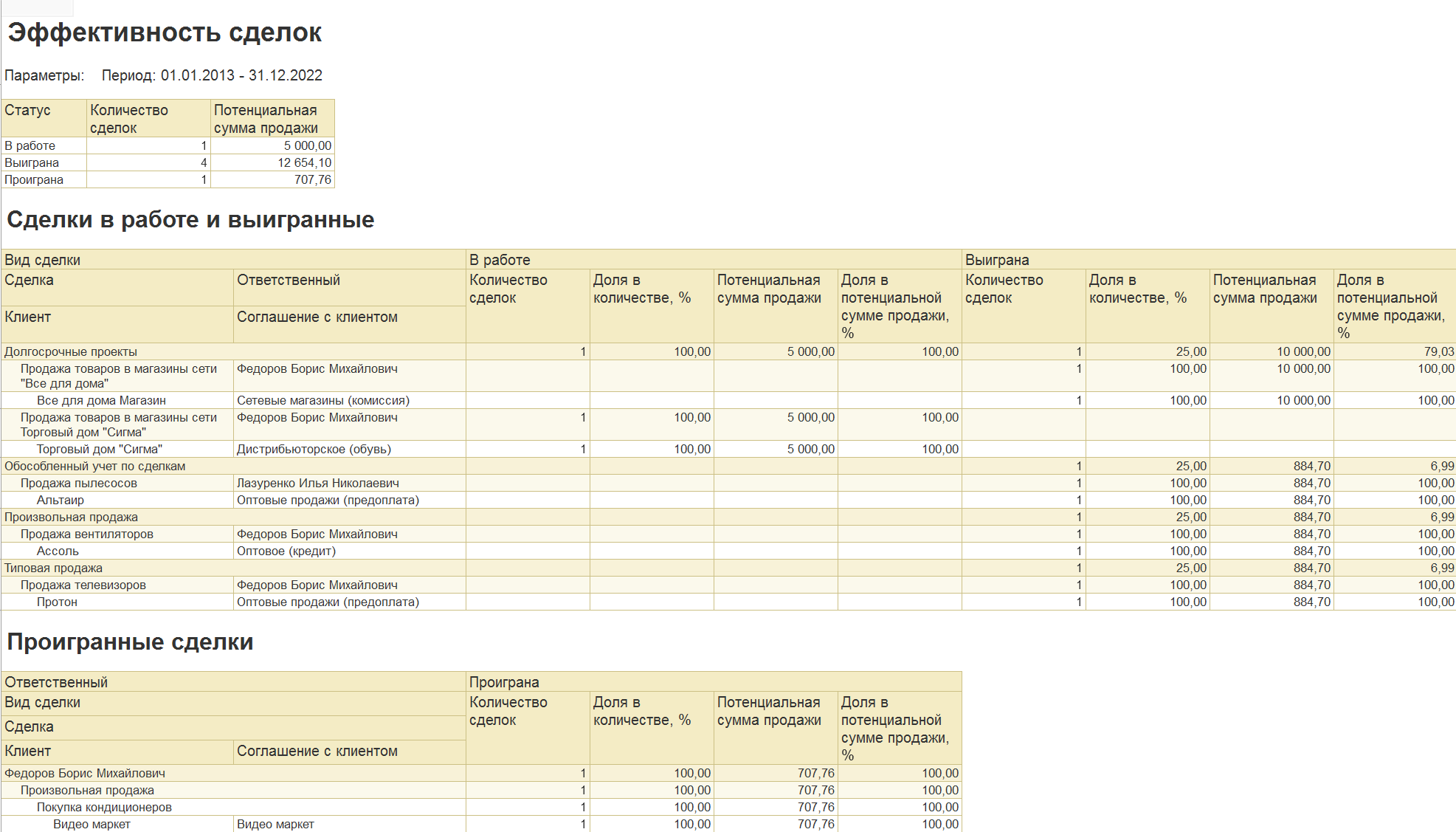Select the "Обособленный учет по сделкам" group row
This screenshot has height=832, width=1456.
coord(94,466)
